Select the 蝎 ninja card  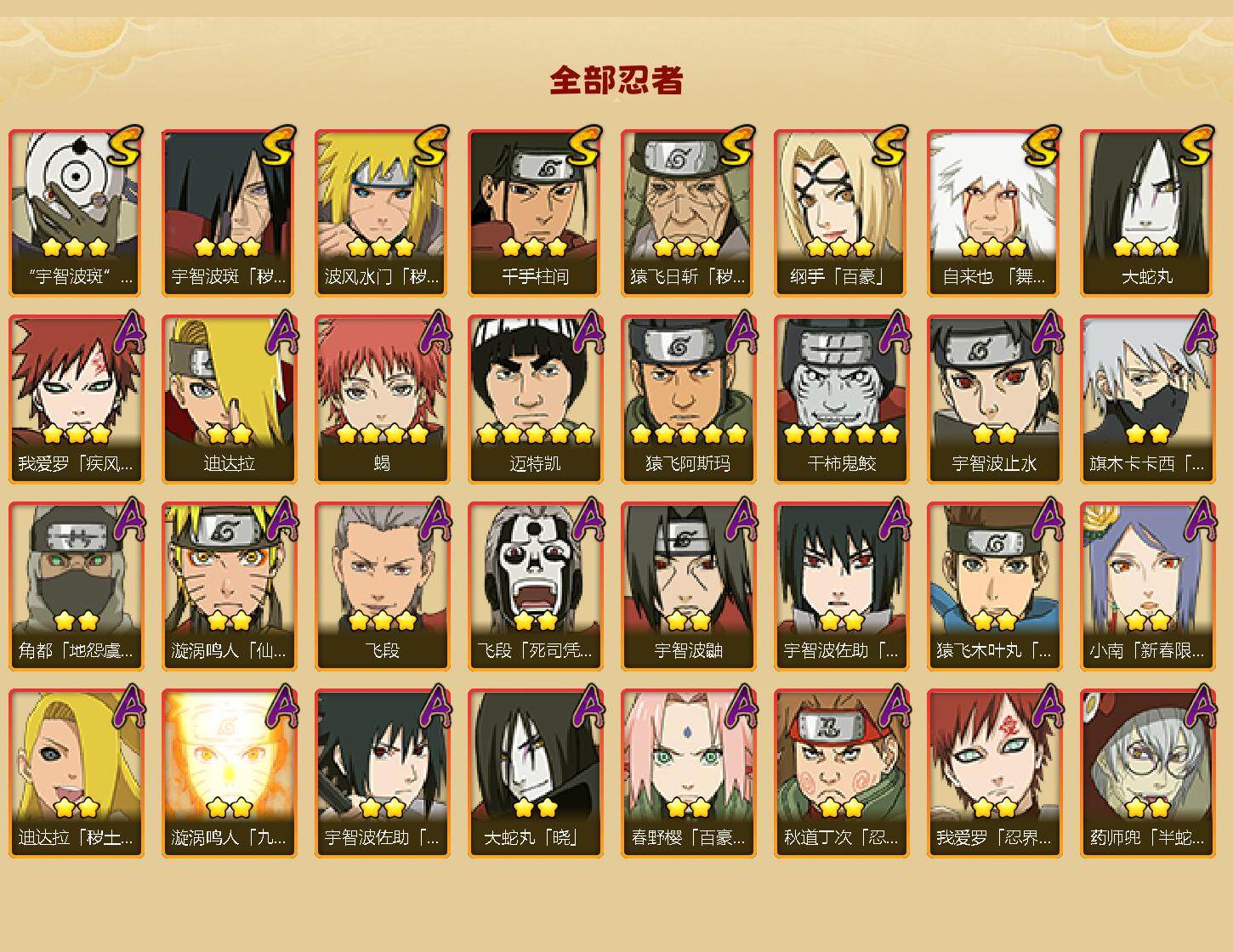(382, 399)
